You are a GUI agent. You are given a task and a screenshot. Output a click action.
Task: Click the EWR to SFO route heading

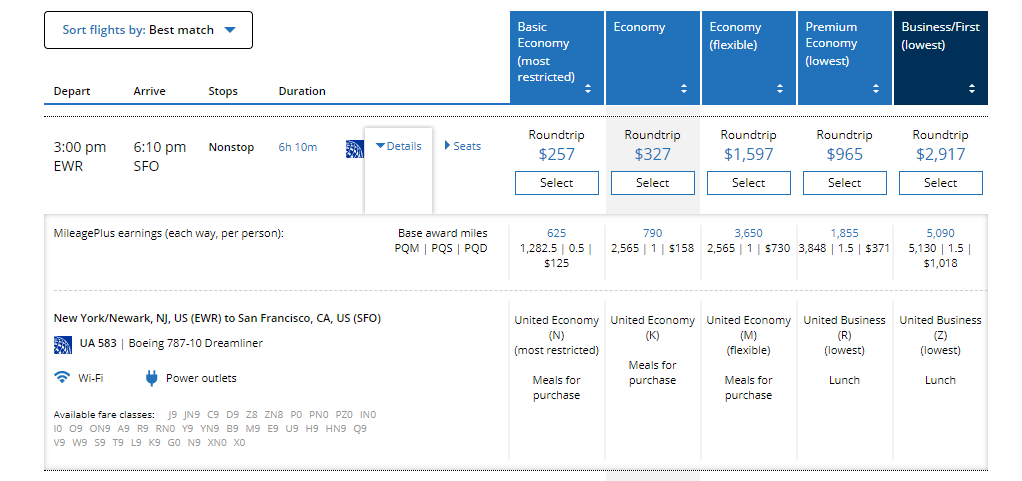(217, 319)
